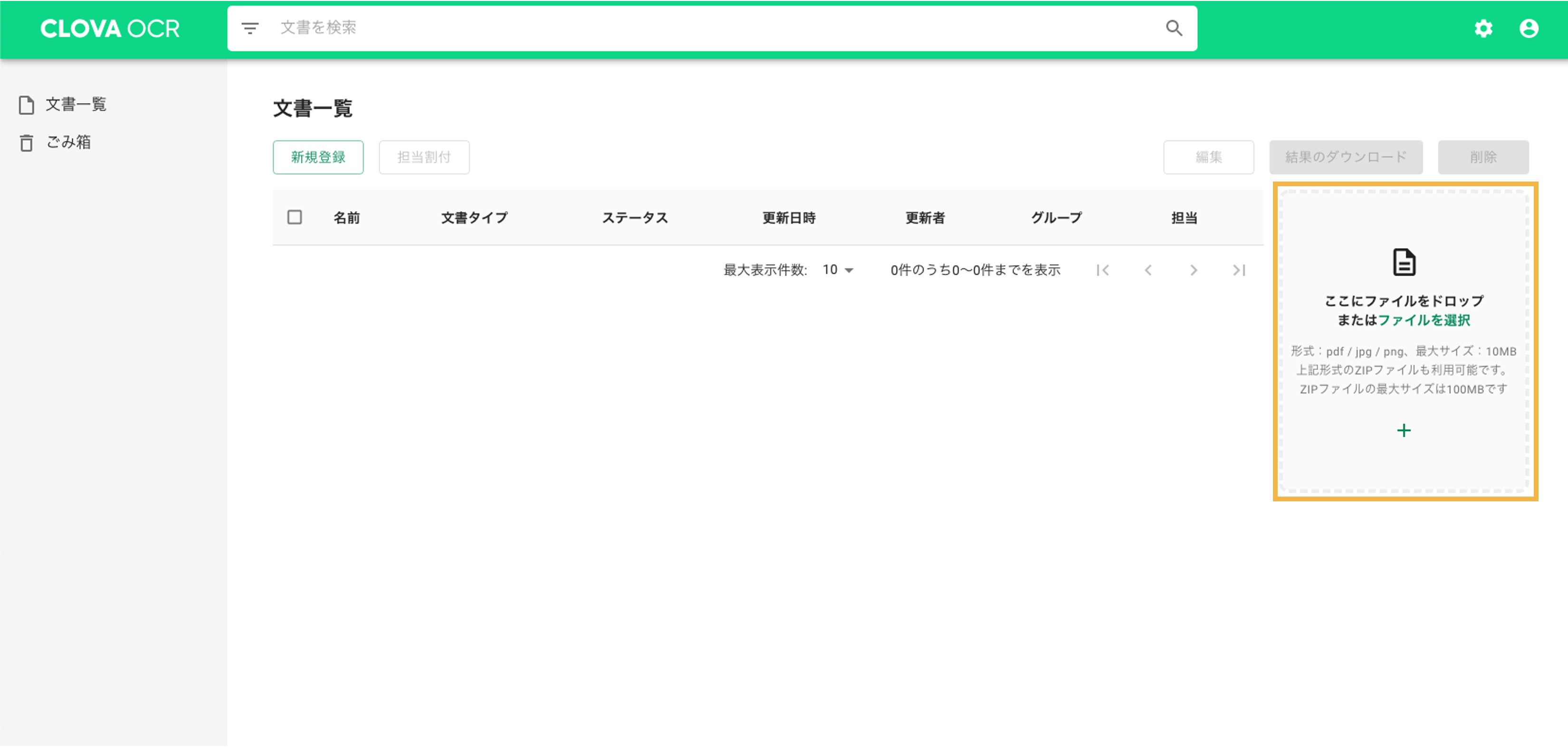Screen dimensions: 1568x747
Task: Go to next page arrow
Action: pos(1194,270)
